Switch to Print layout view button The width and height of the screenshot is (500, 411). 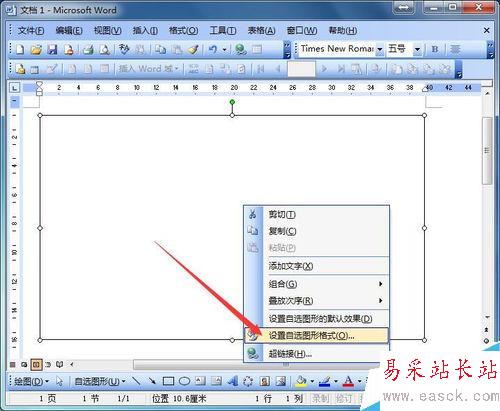click(36, 364)
